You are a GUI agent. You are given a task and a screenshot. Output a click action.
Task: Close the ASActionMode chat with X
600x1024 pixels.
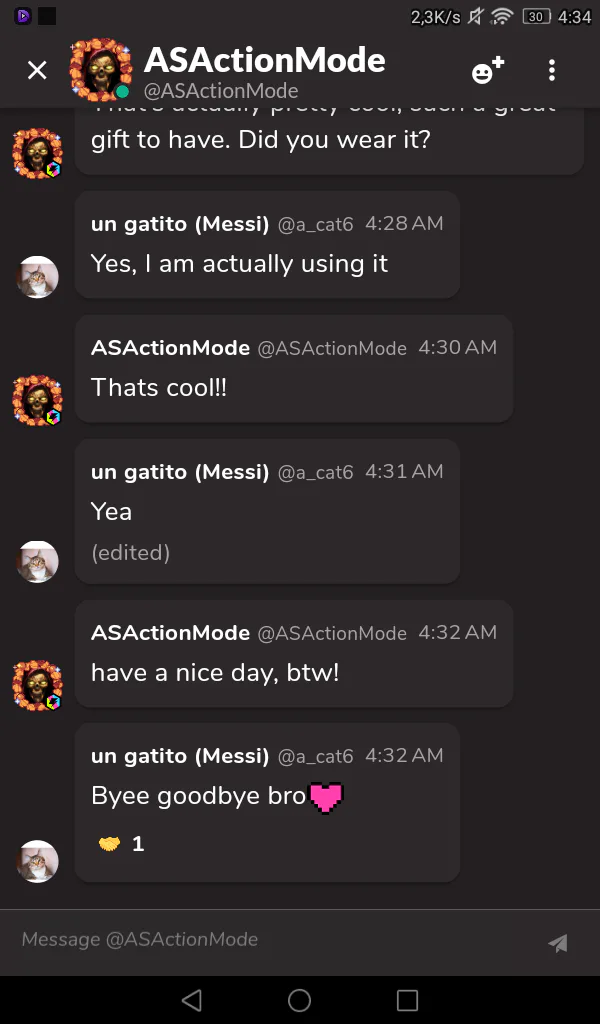[37, 70]
